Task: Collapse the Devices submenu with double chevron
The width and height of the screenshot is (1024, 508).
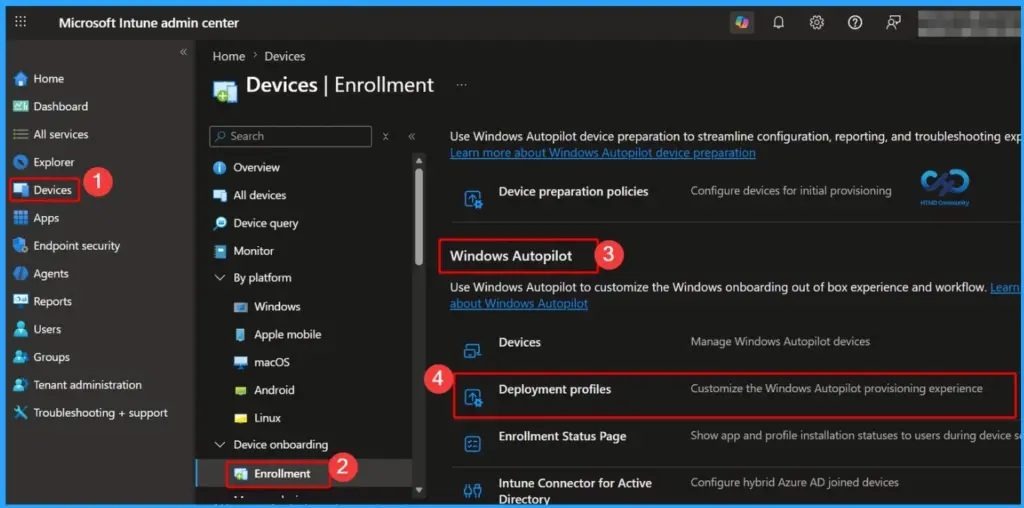Action: click(411, 136)
